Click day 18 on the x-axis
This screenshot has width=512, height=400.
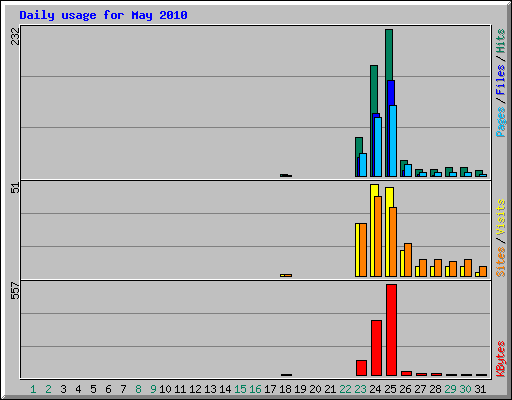click(x=285, y=389)
